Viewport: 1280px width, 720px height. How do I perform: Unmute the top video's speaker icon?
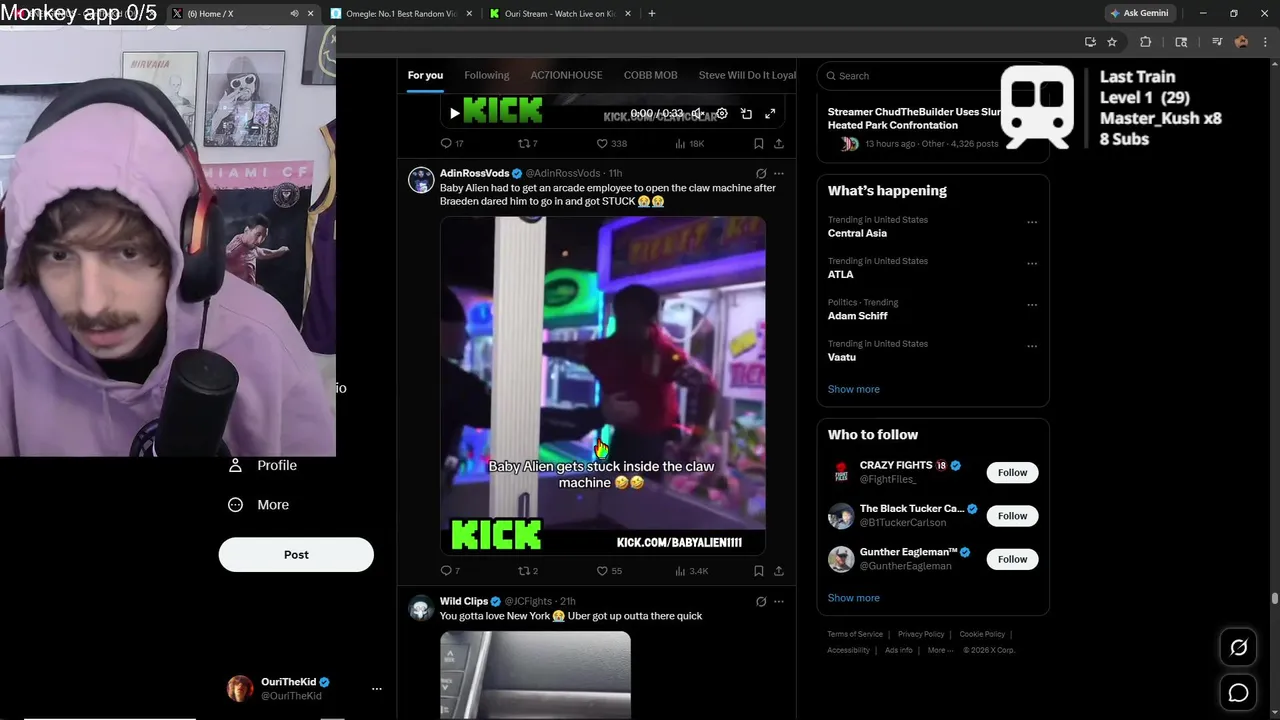tap(698, 114)
